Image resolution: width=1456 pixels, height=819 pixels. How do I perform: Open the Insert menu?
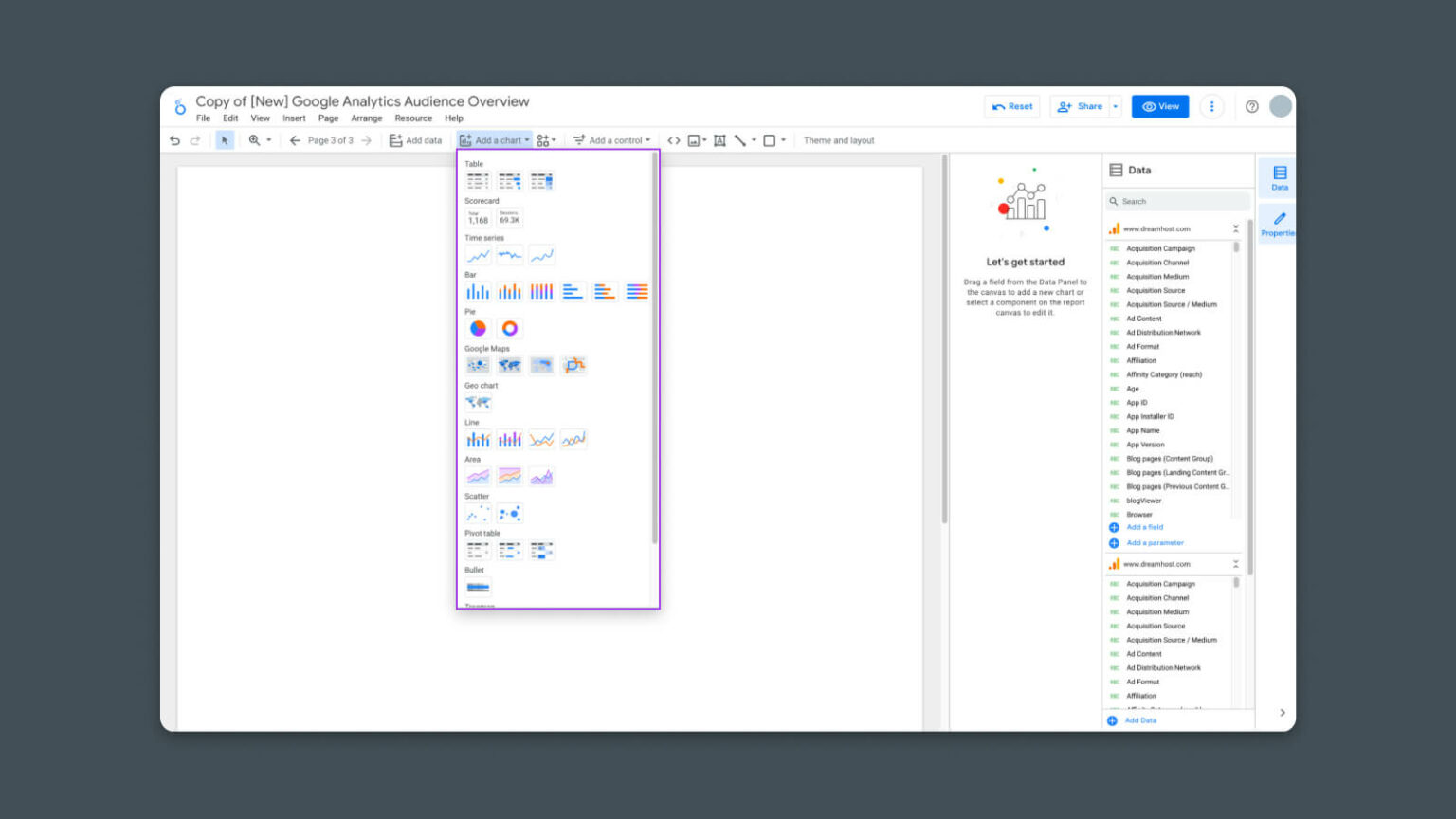294,118
